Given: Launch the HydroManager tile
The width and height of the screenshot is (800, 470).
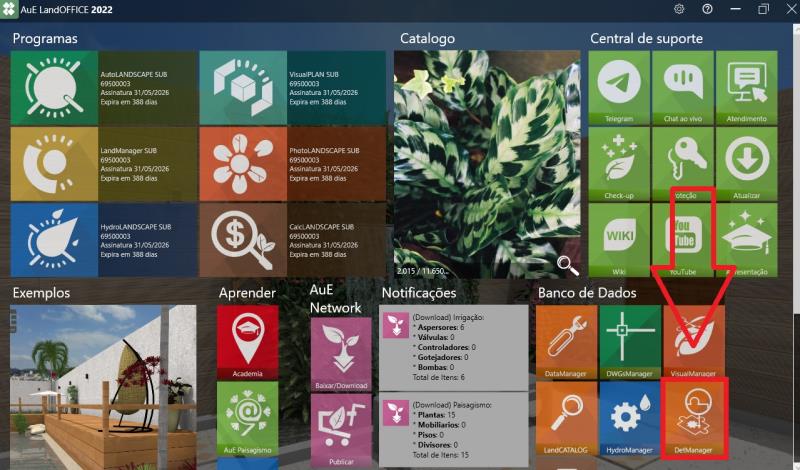Looking at the screenshot, I should tap(630, 418).
